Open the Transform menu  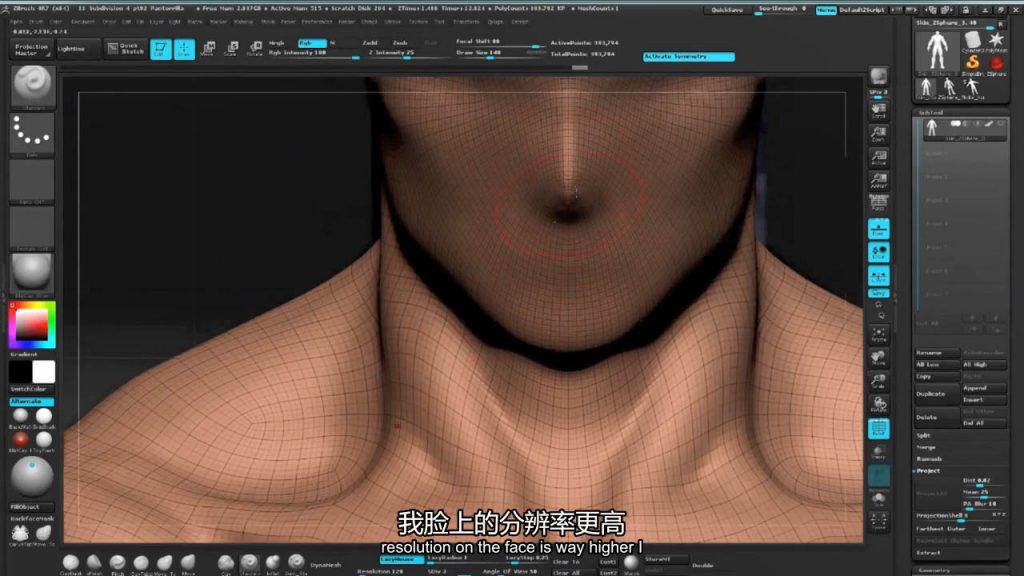[466, 22]
